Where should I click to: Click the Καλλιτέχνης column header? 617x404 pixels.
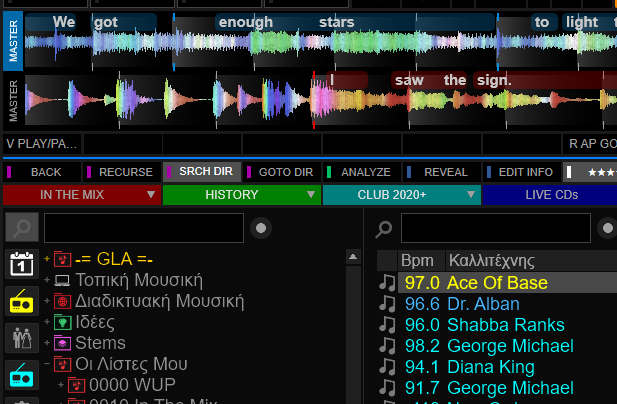(491, 260)
